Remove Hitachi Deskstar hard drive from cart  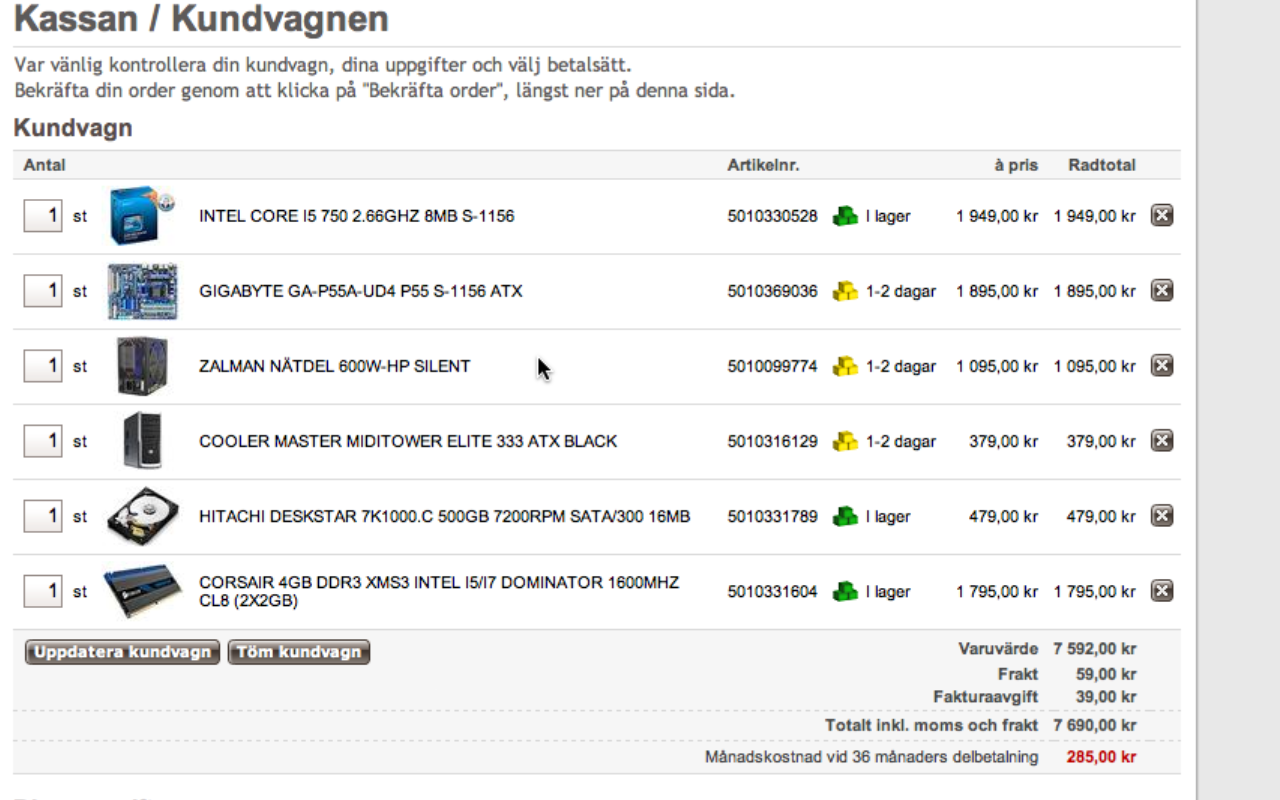[x=1161, y=515]
